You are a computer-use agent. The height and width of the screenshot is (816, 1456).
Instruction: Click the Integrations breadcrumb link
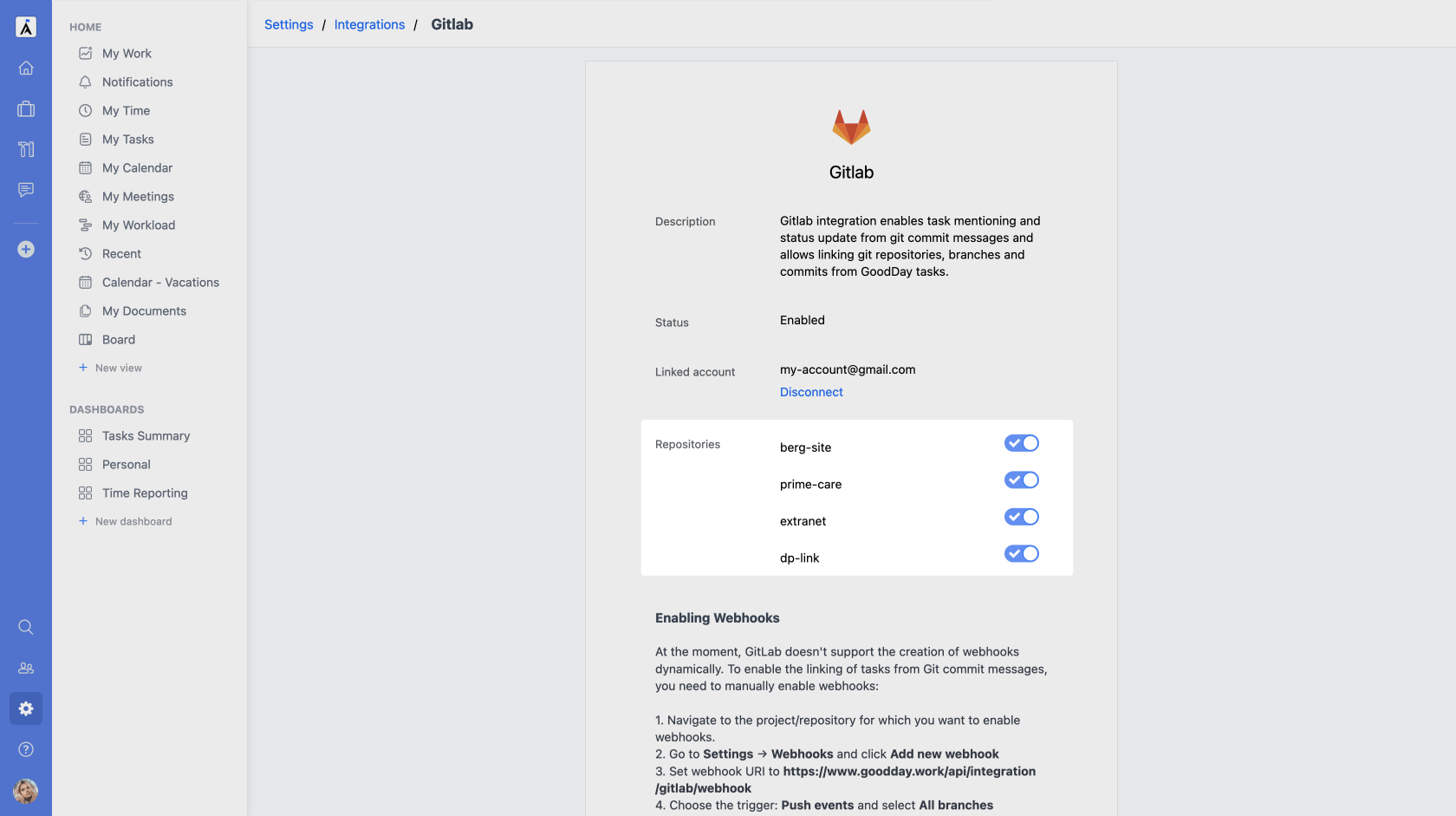369,24
